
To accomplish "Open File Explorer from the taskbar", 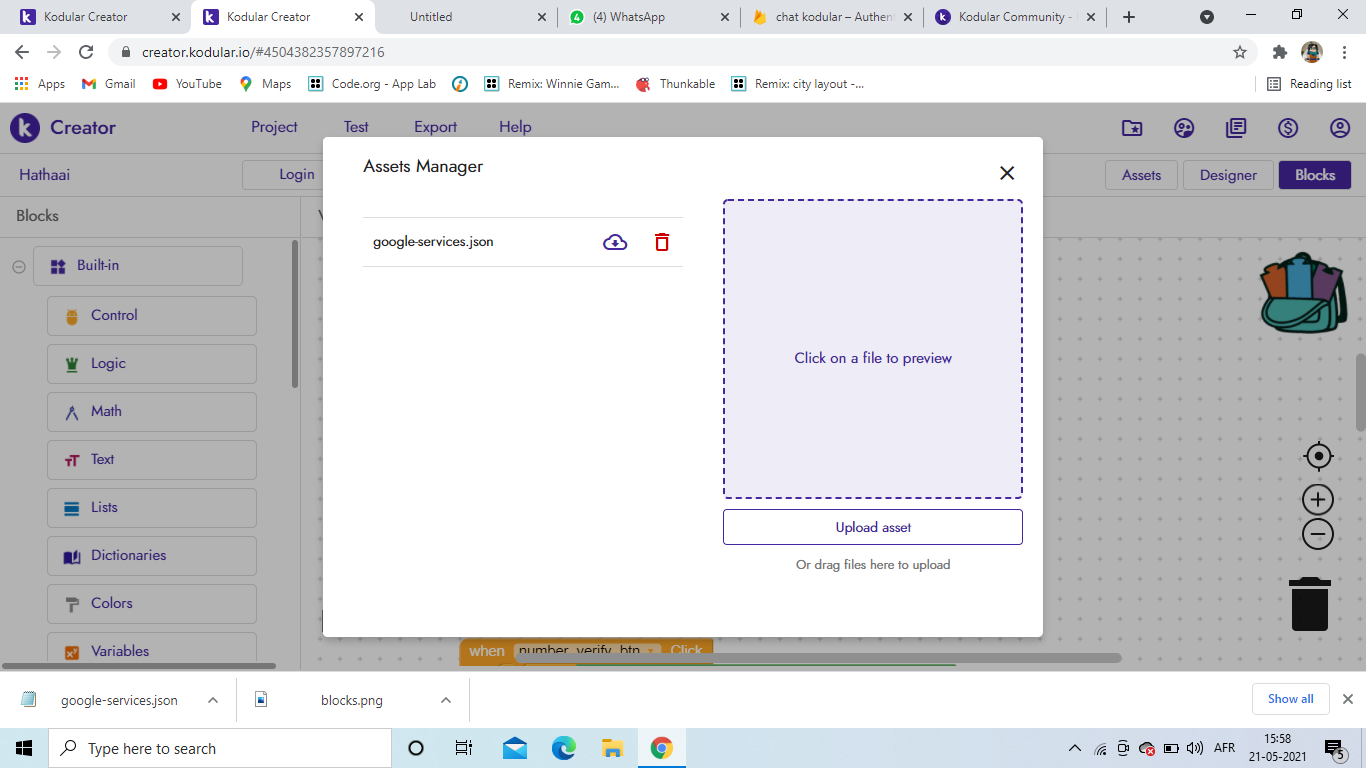I will (x=612, y=748).
